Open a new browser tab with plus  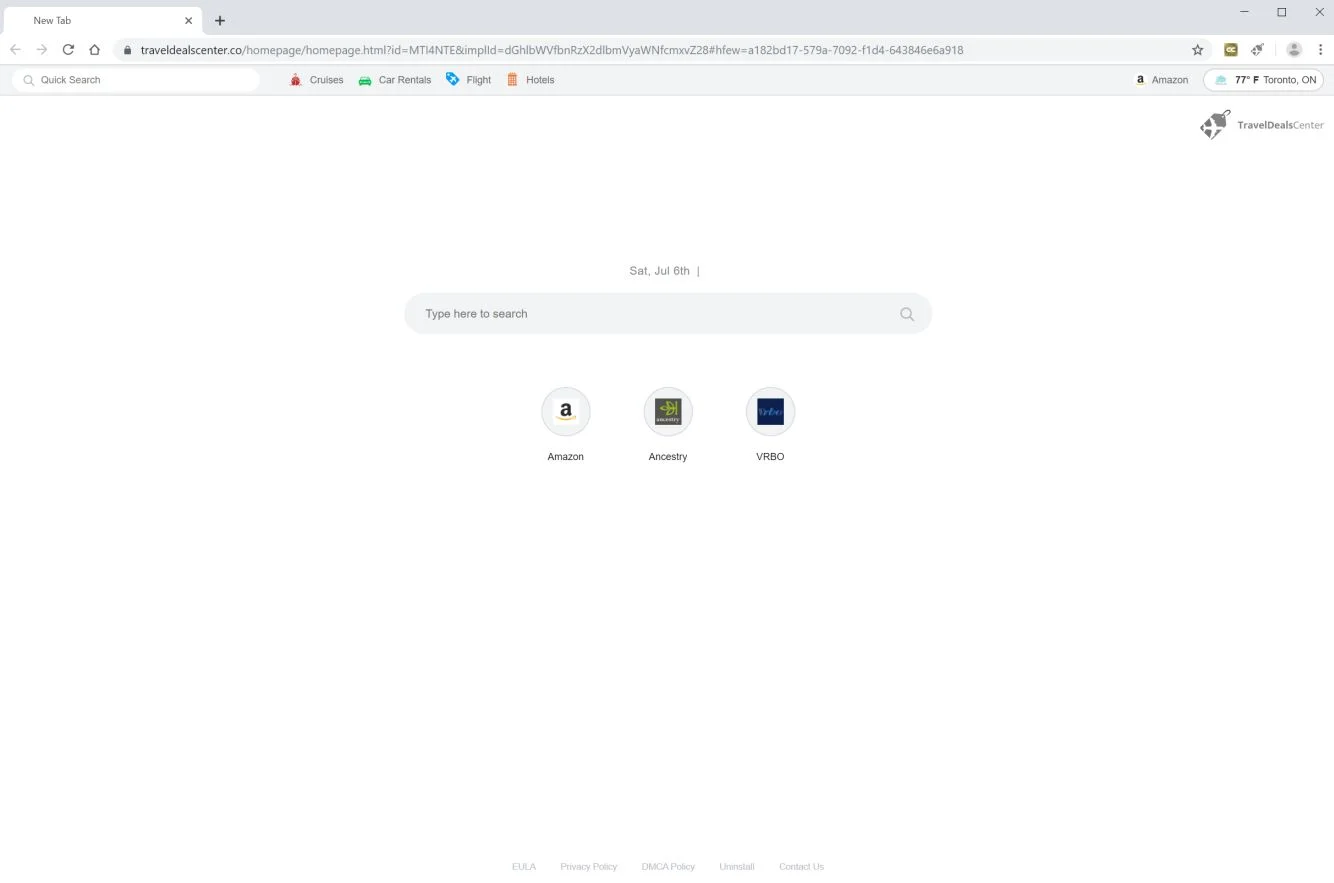[x=220, y=20]
